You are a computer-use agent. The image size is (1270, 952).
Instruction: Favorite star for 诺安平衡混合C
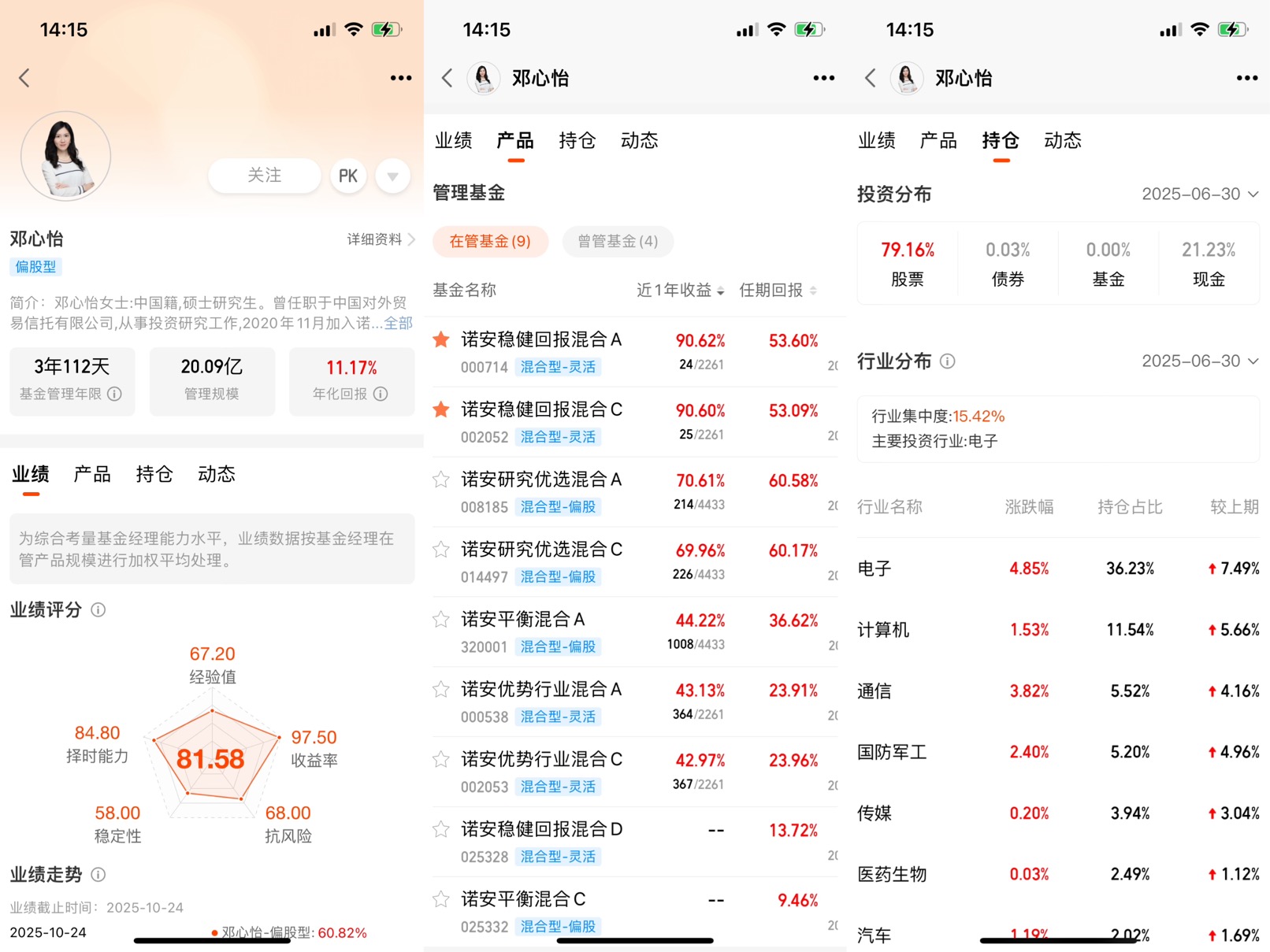[441, 899]
